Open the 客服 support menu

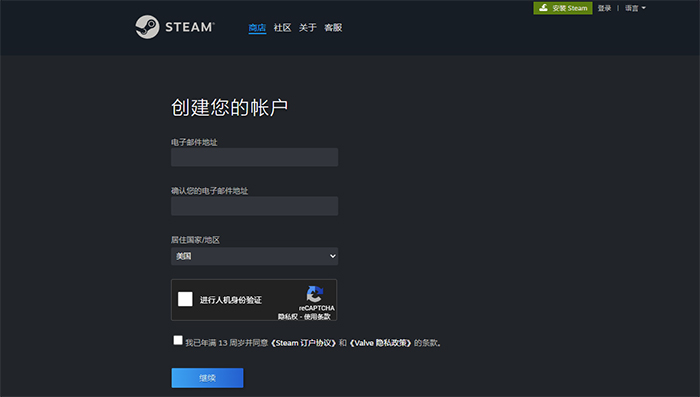333,28
